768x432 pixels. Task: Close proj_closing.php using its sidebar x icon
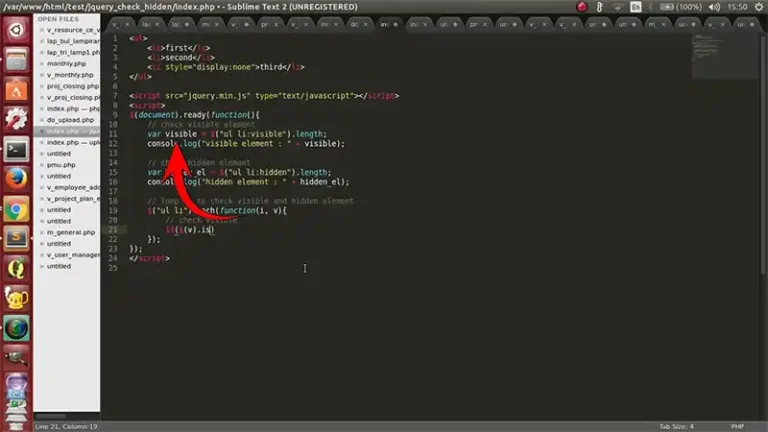(42, 86)
